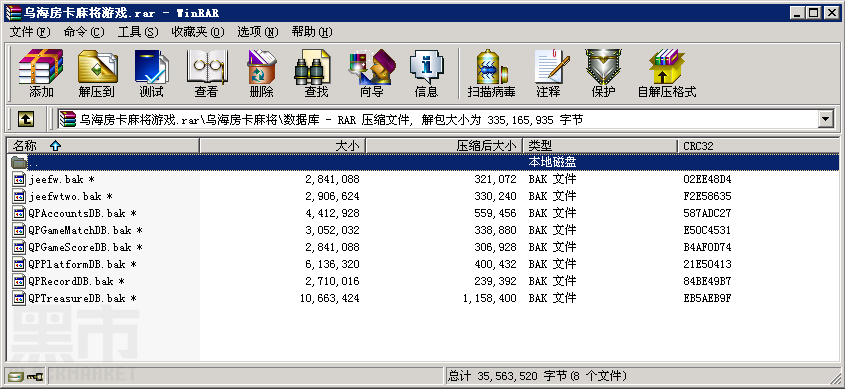845x389 pixels.
Task: Click packed size 239,392
Action: [x=495, y=281]
